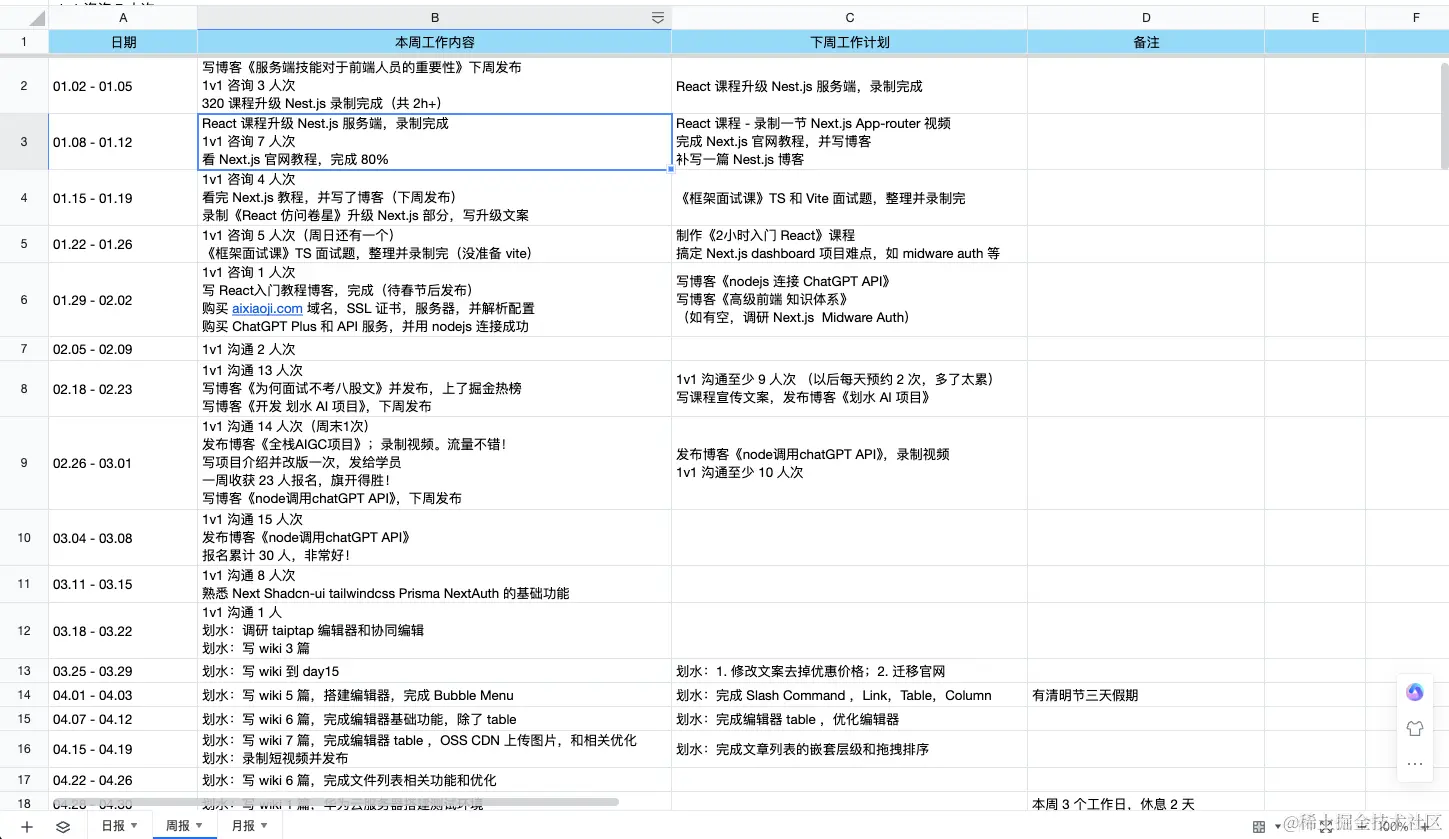Select the date cell 04.15 - 04.19

pos(123,749)
